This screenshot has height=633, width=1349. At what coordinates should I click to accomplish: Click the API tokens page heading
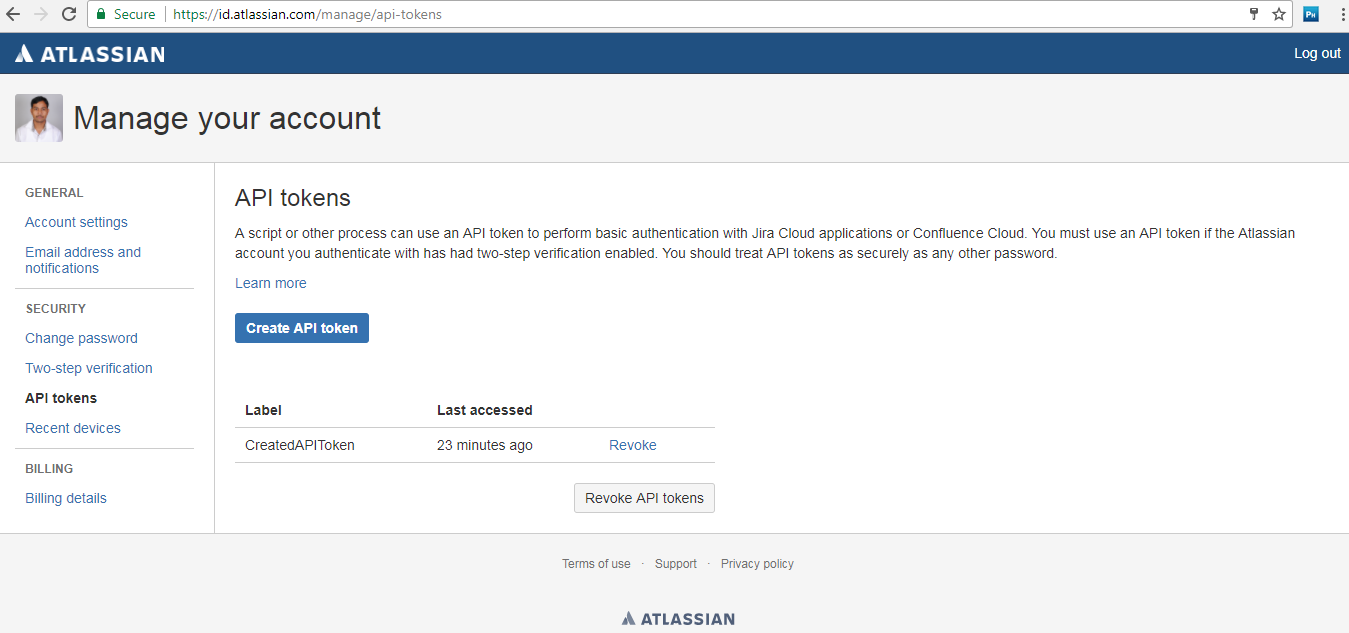[x=293, y=198]
